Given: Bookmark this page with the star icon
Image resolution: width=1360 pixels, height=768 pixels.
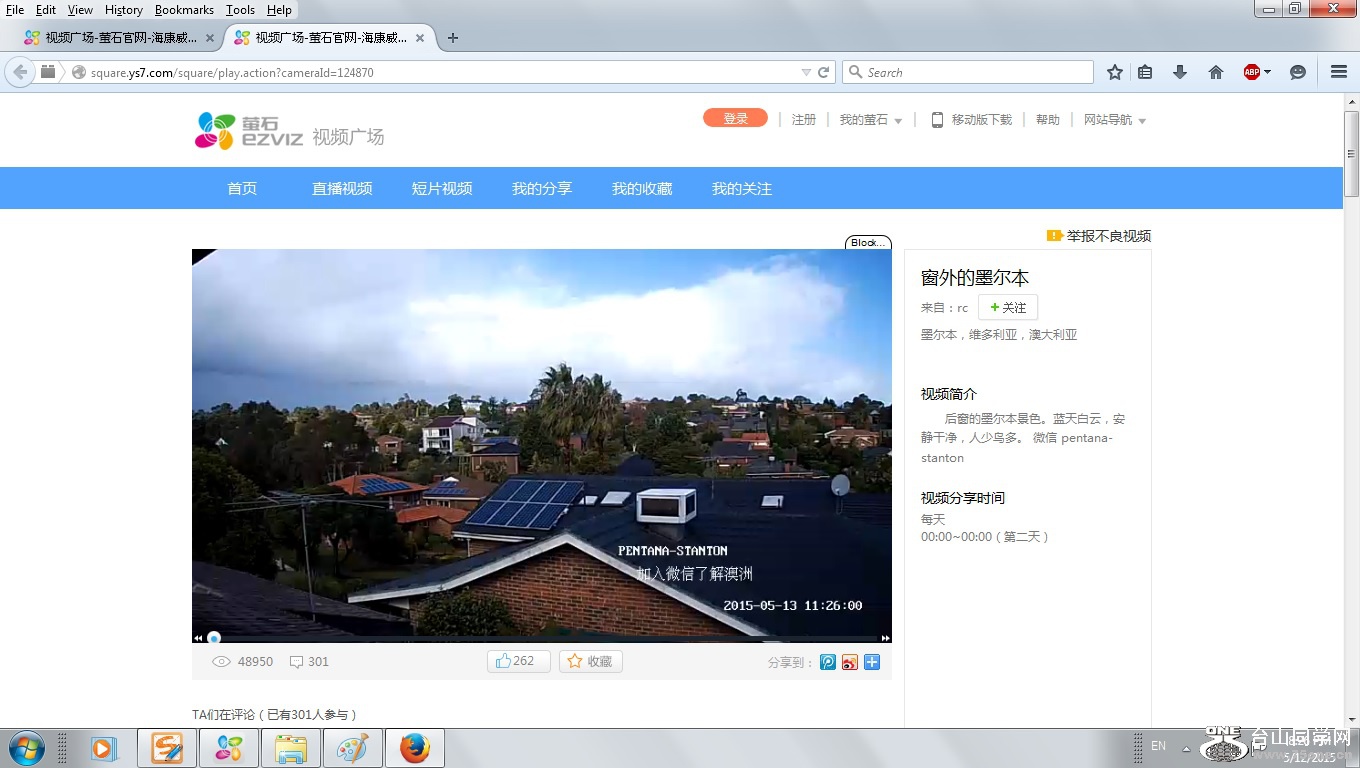Looking at the screenshot, I should click(x=1115, y=72).
